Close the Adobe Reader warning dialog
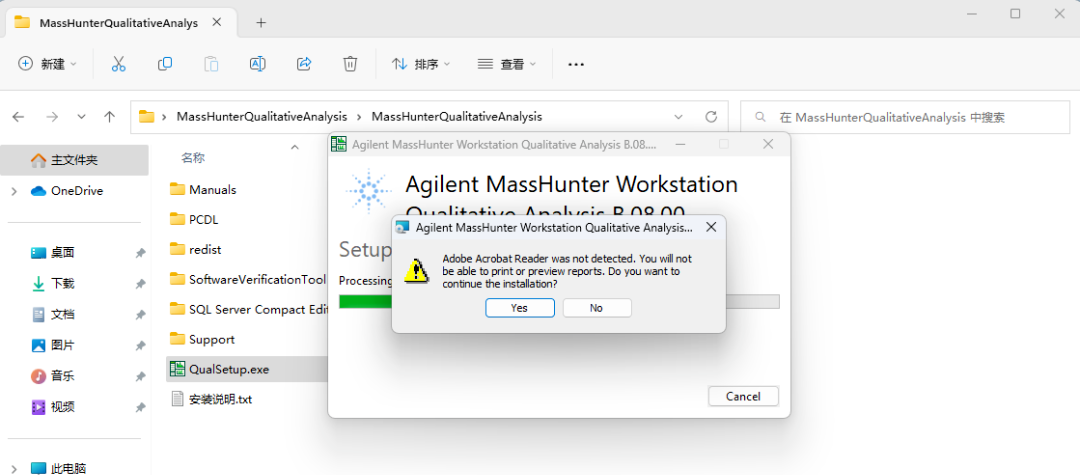Screen dimensions: 1080x475 click(x=712, y=226)
